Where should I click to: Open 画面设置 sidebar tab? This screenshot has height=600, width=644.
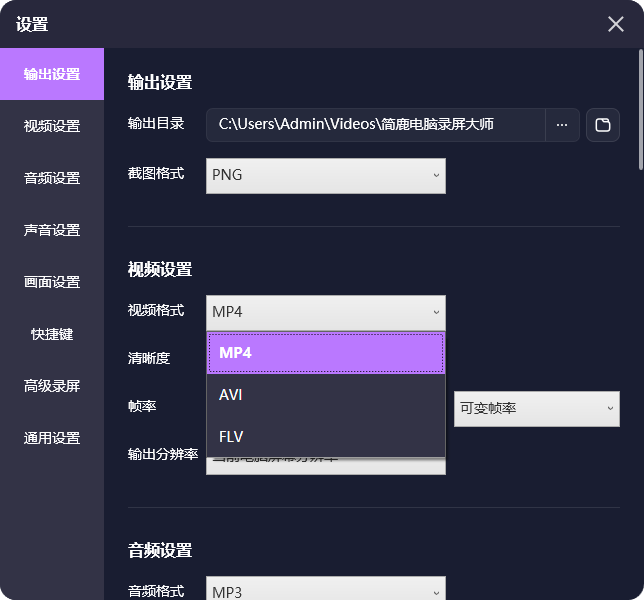click(52, 282)
